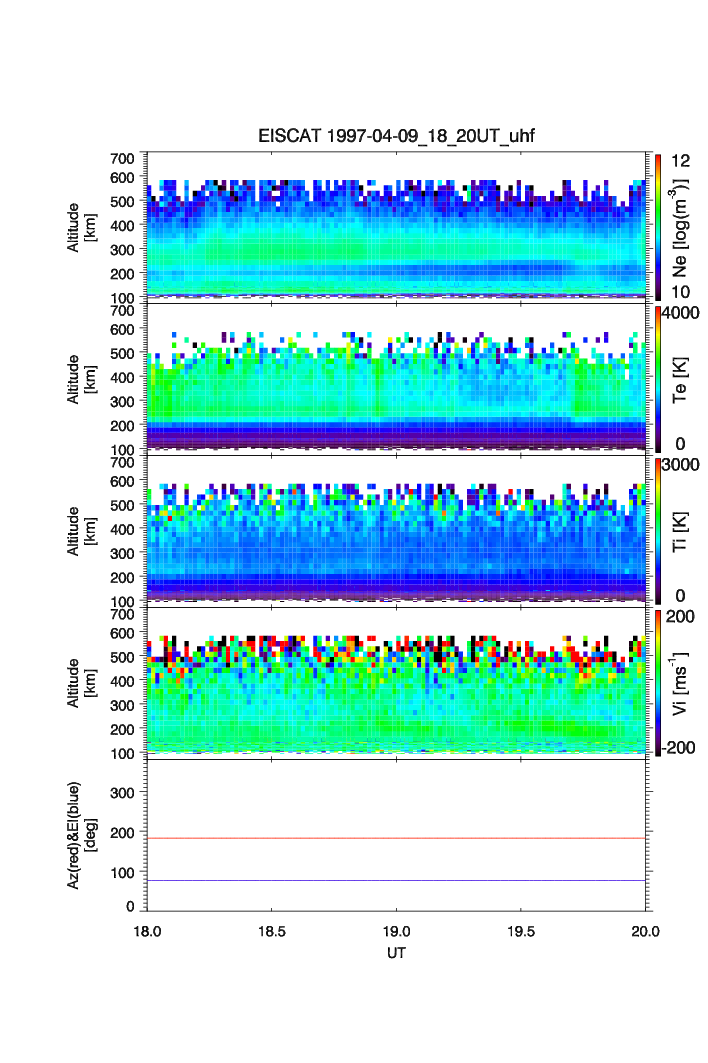708x1063 pixels.
Task: Click the 10 value on Ne colorbar
Action: [680, 292]
